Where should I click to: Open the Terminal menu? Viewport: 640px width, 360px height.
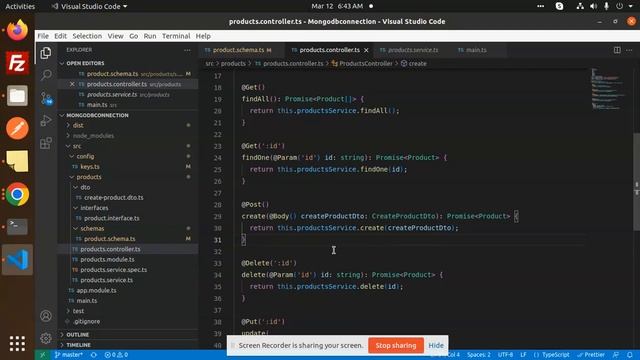click(176, 36)
